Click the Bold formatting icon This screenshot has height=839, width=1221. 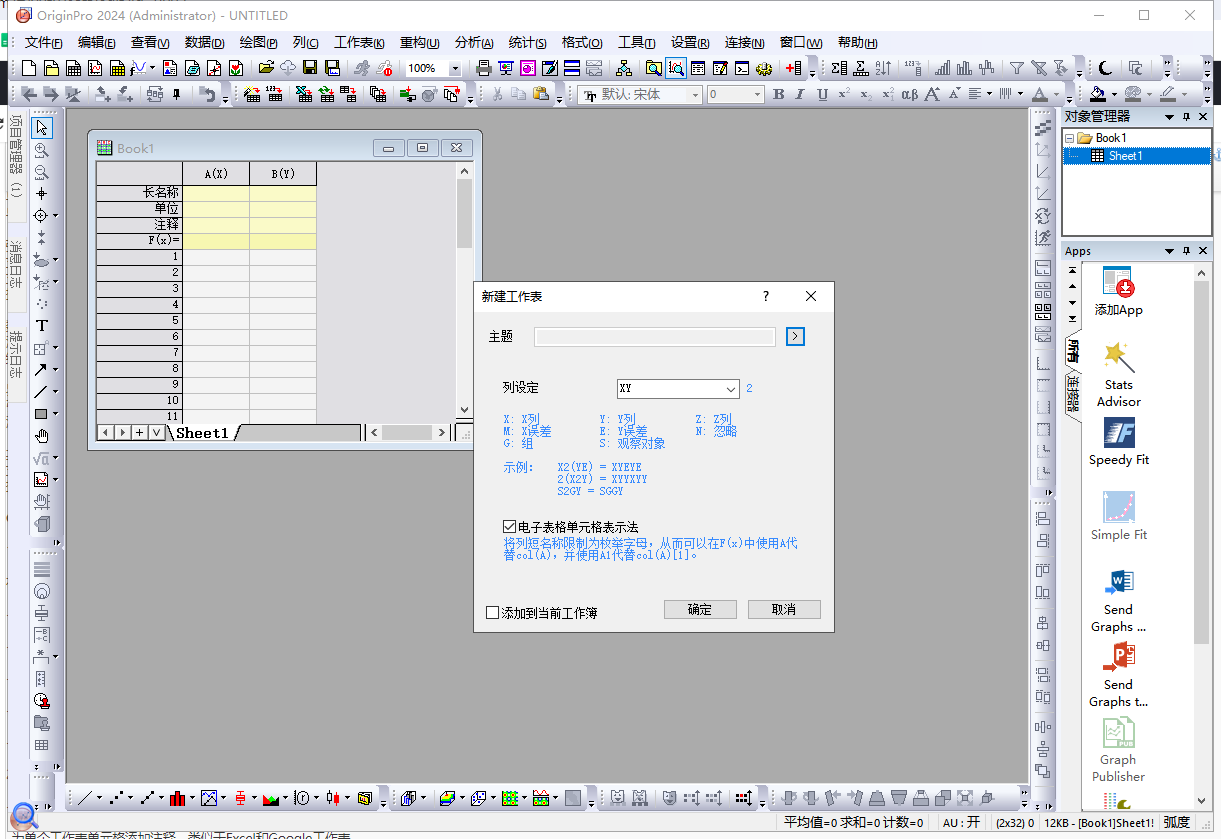[778, 94]
